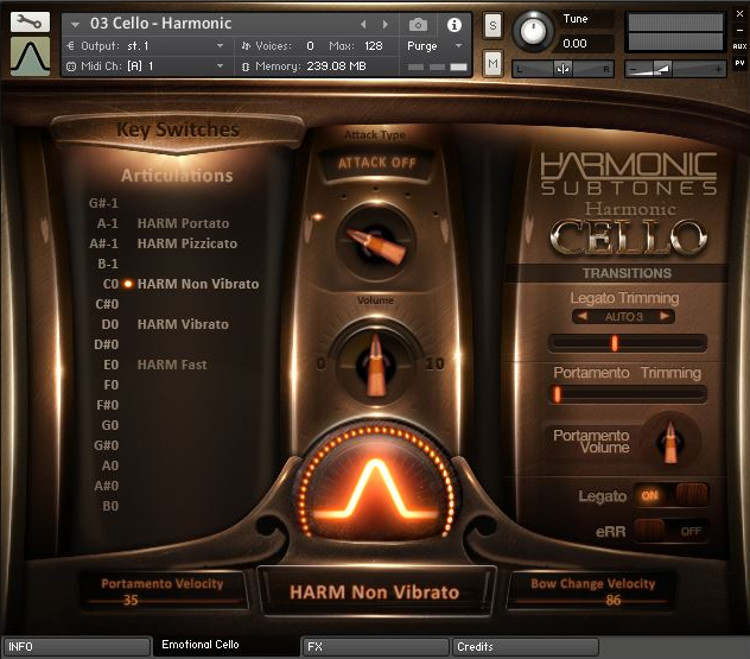750x659 pixels.
Task: Click the G#-1 key switch slot
Action: tap(103, 203)
